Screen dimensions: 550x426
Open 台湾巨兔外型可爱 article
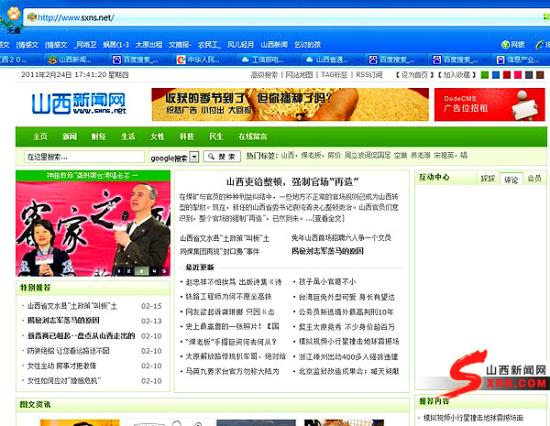tap(347, 297)
